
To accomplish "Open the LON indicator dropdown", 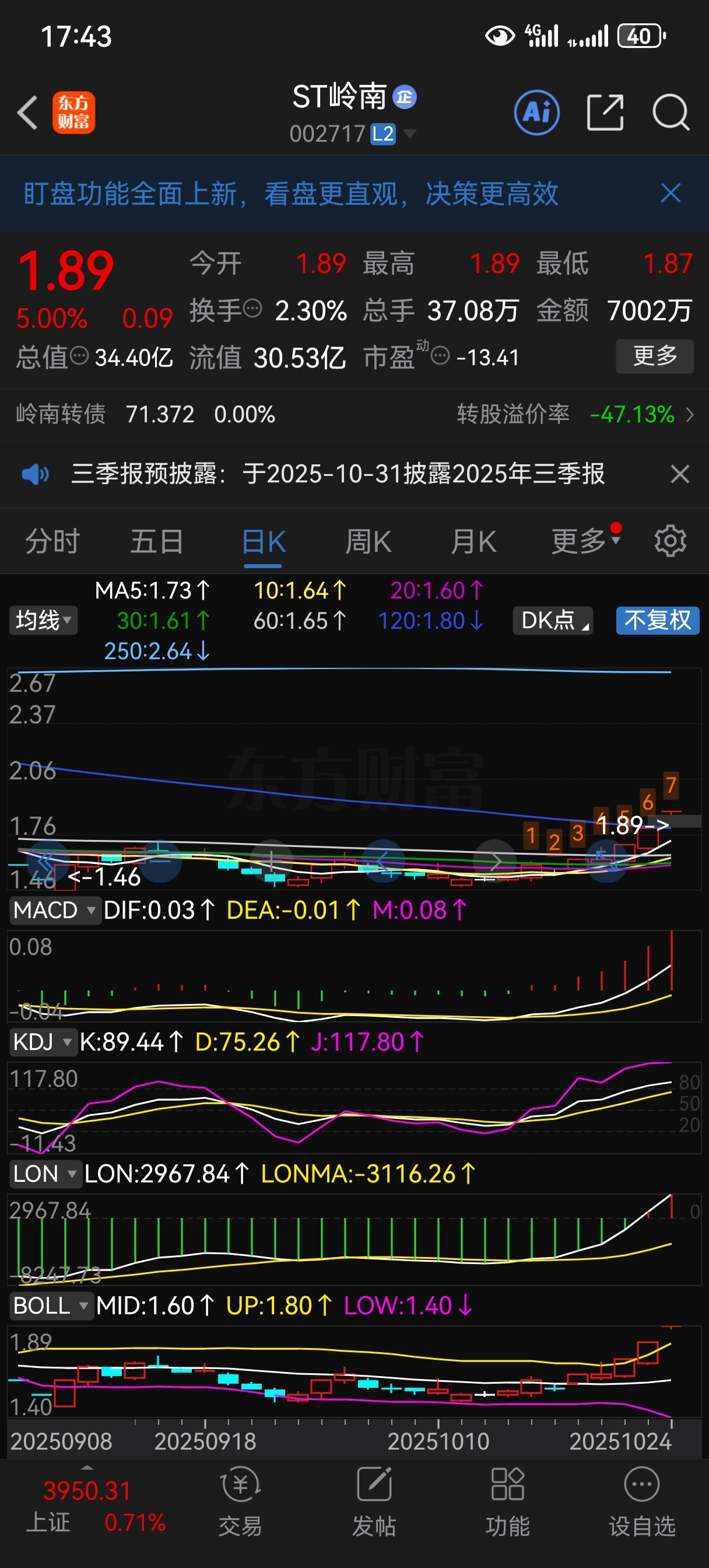I will 45,1173.
